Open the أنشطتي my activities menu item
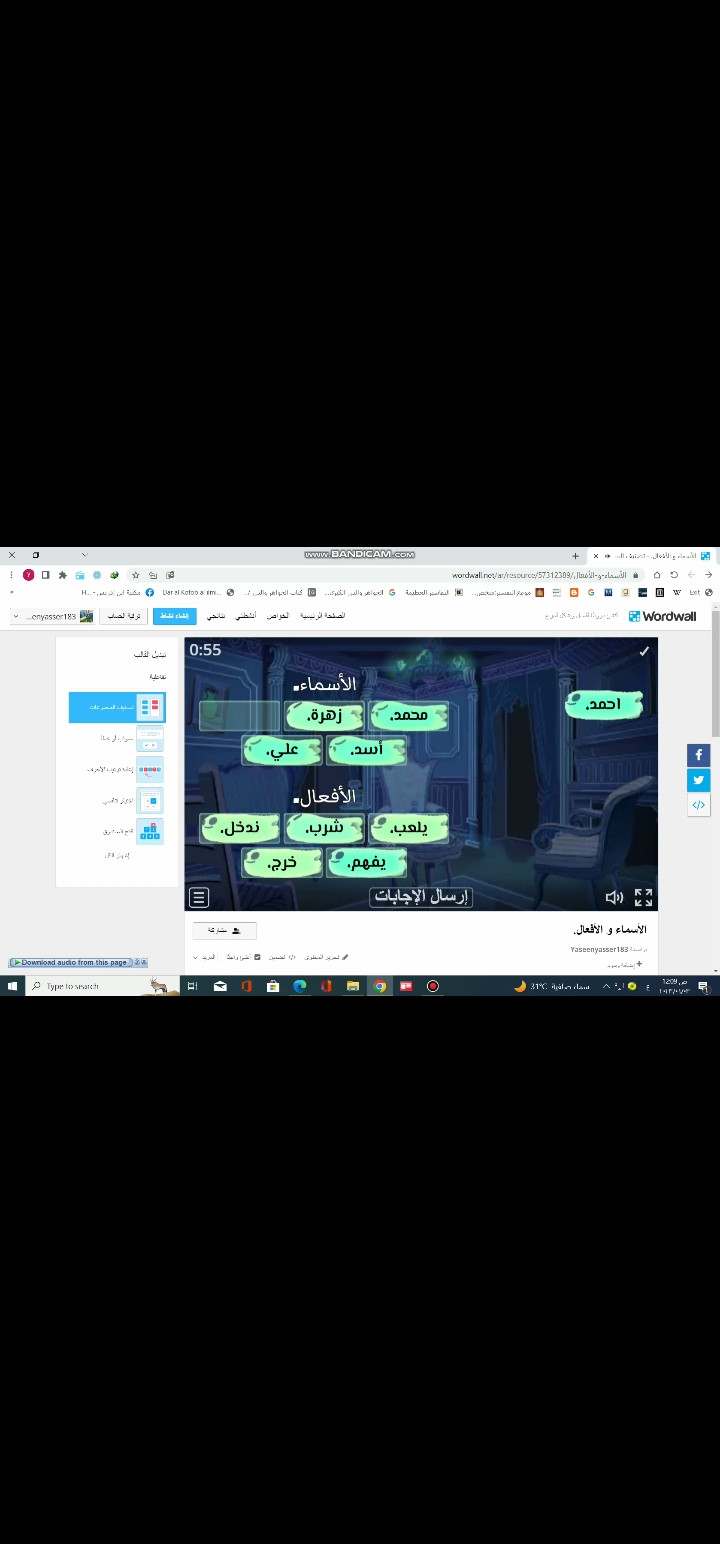Image resolution: width=720 pixels, height=1544 pixels. (245, 616)
